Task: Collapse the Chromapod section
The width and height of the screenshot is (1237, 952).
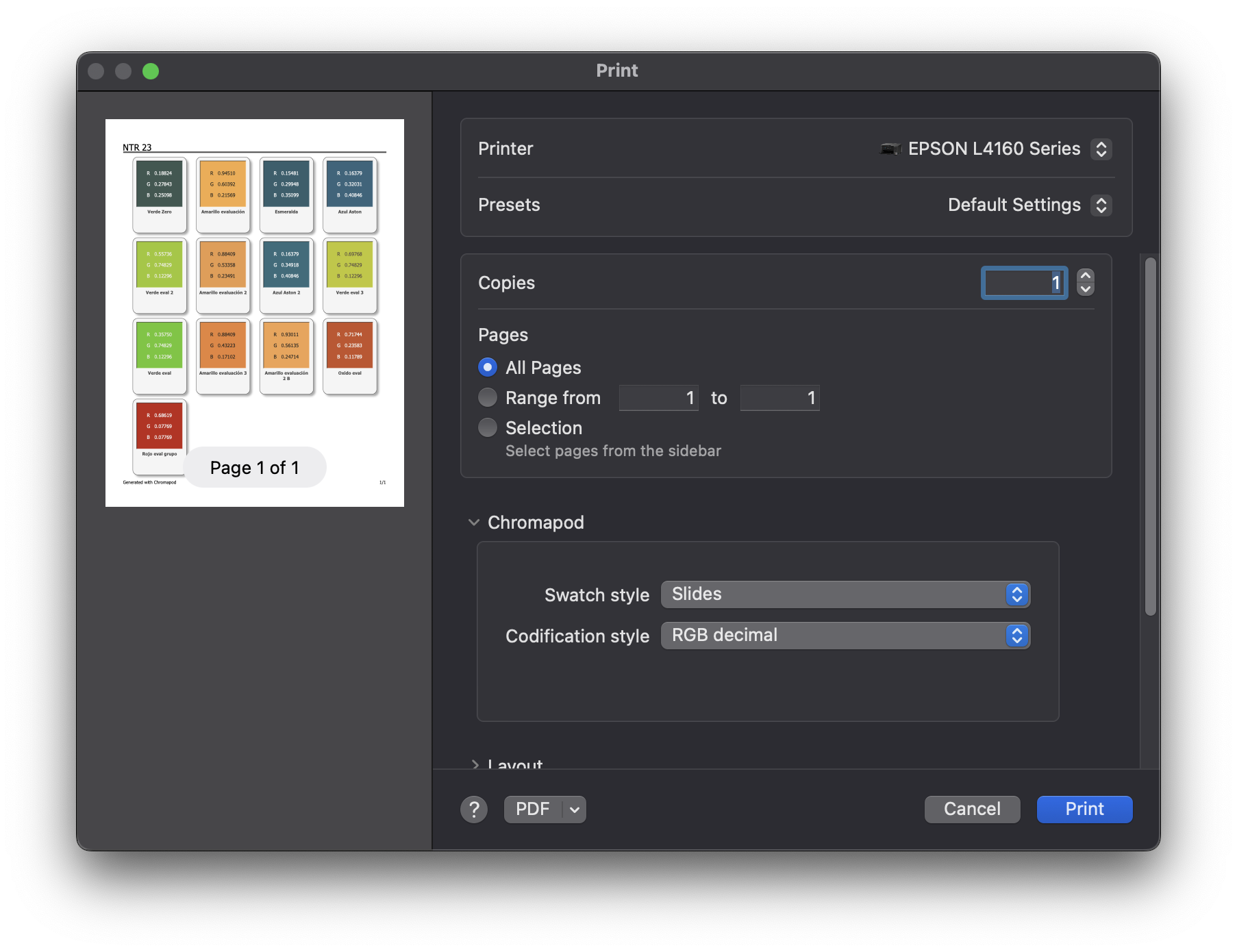Action: [474, 523]
